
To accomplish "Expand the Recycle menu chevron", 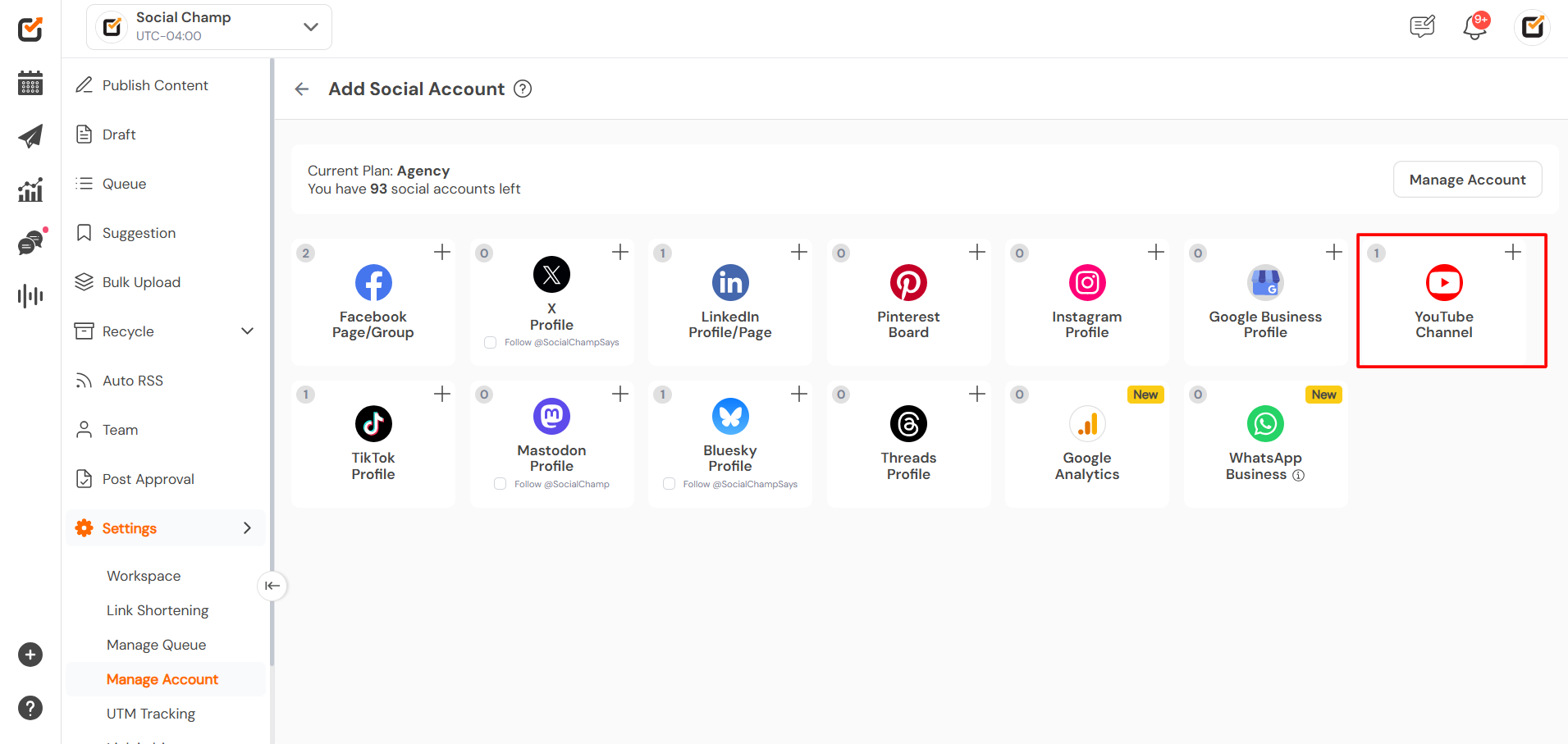I will pyautogui.click(x=247, y=331).
